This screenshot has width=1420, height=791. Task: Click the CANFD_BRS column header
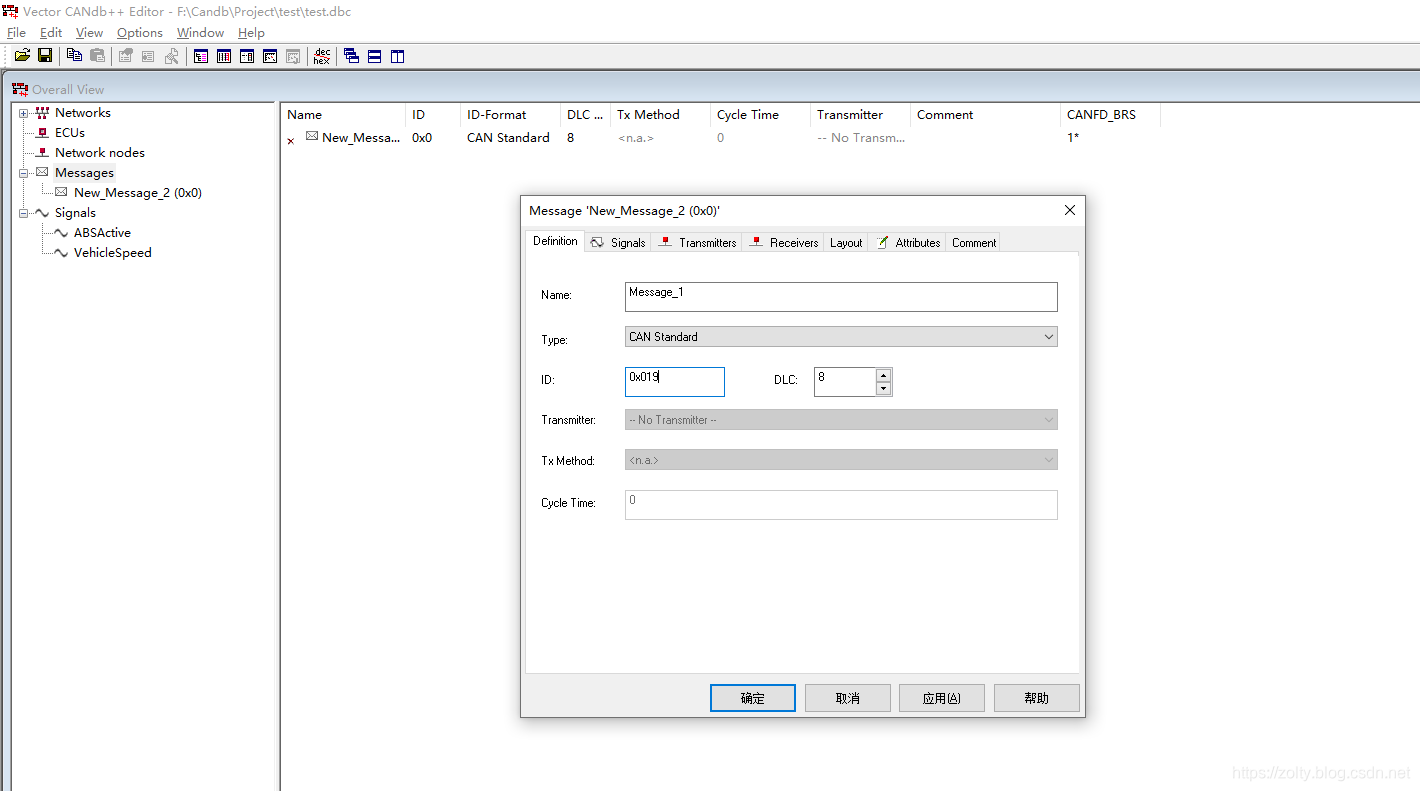pos(1110,115)
